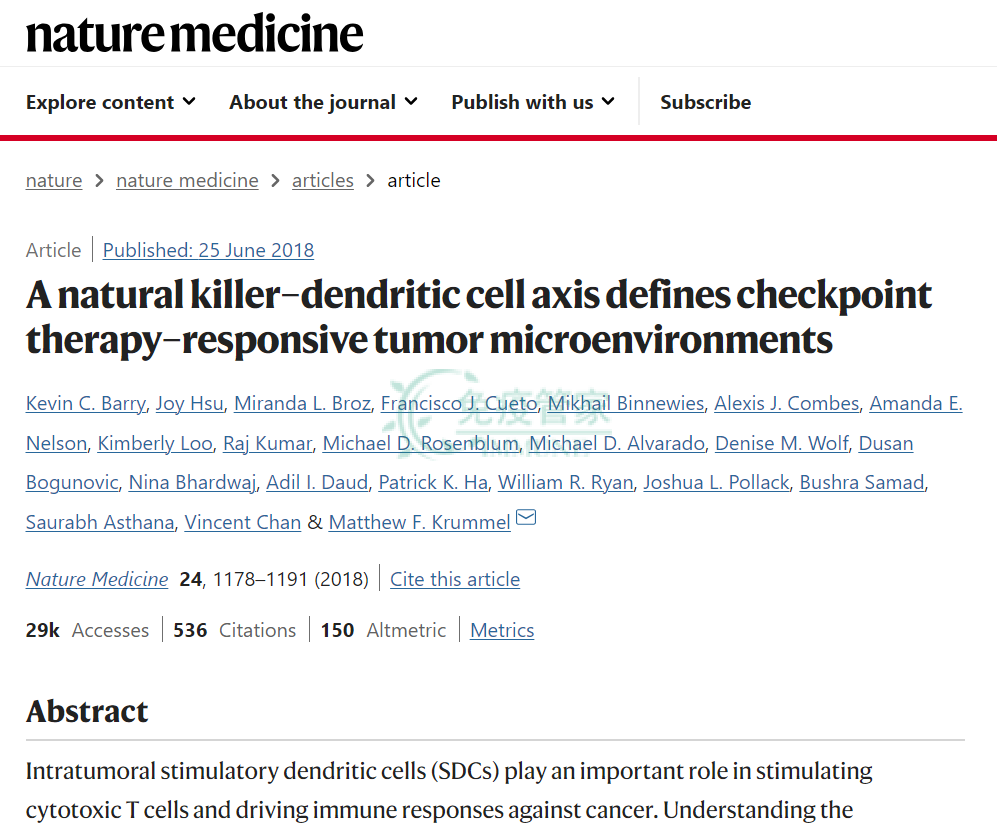
Task: Click the italic Nature Medicine journal link
Action: pos(97,579)
